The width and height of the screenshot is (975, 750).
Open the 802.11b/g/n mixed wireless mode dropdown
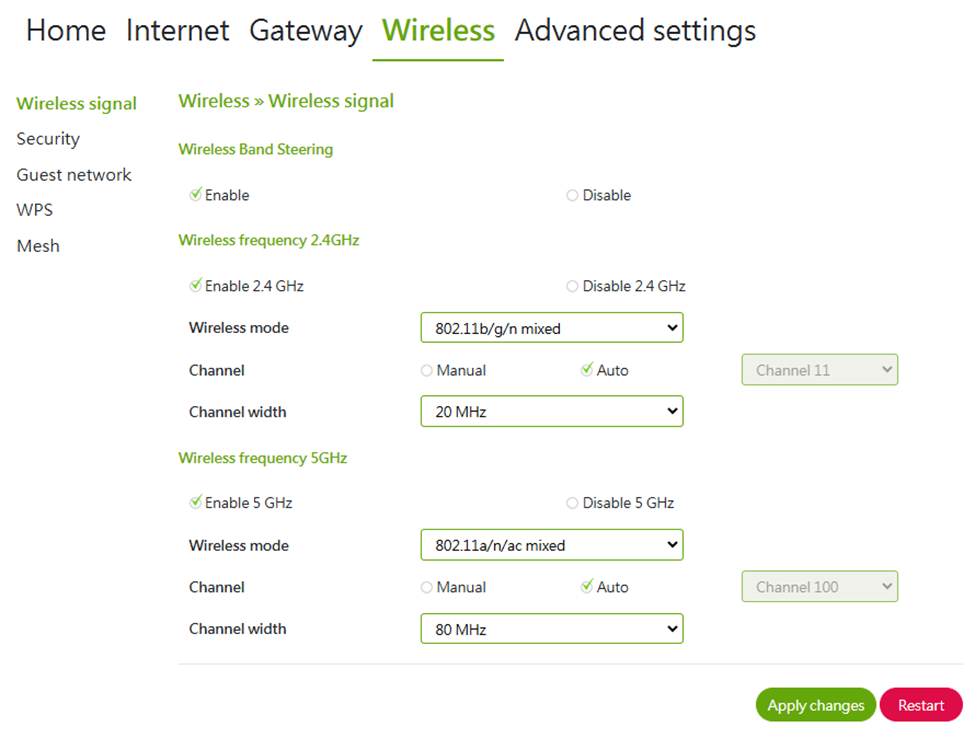(x=551, y=328)
